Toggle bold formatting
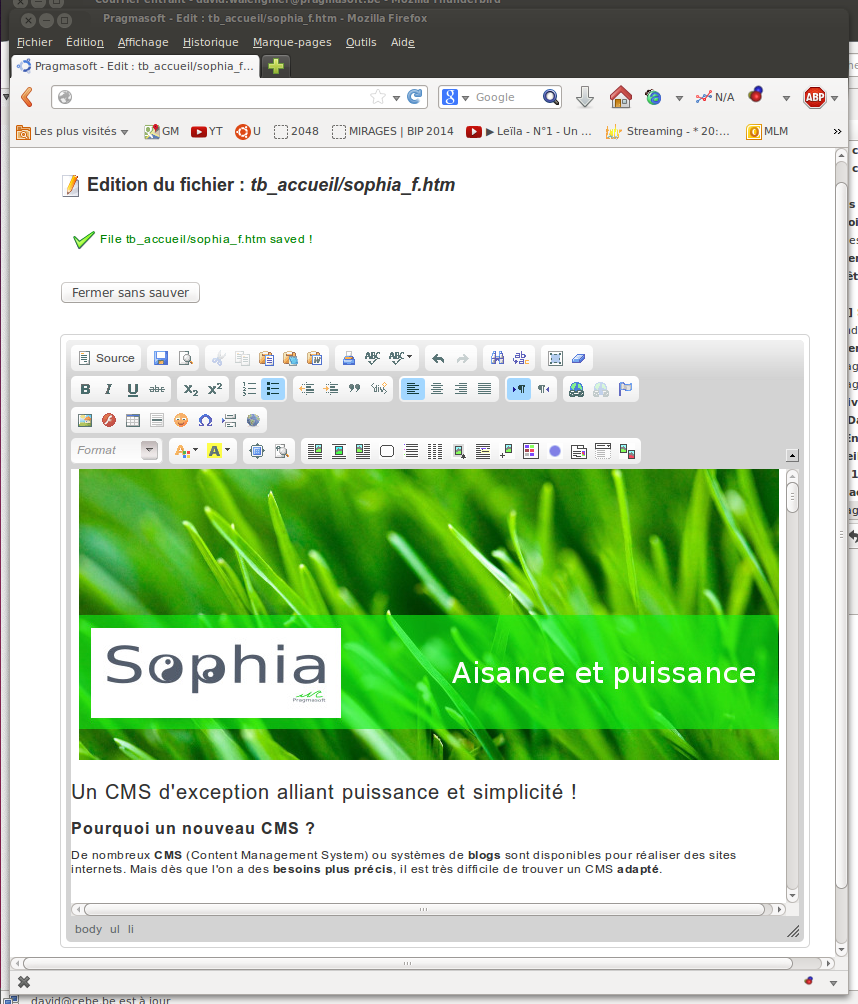The image size is (858, 1004). point(85,389)
